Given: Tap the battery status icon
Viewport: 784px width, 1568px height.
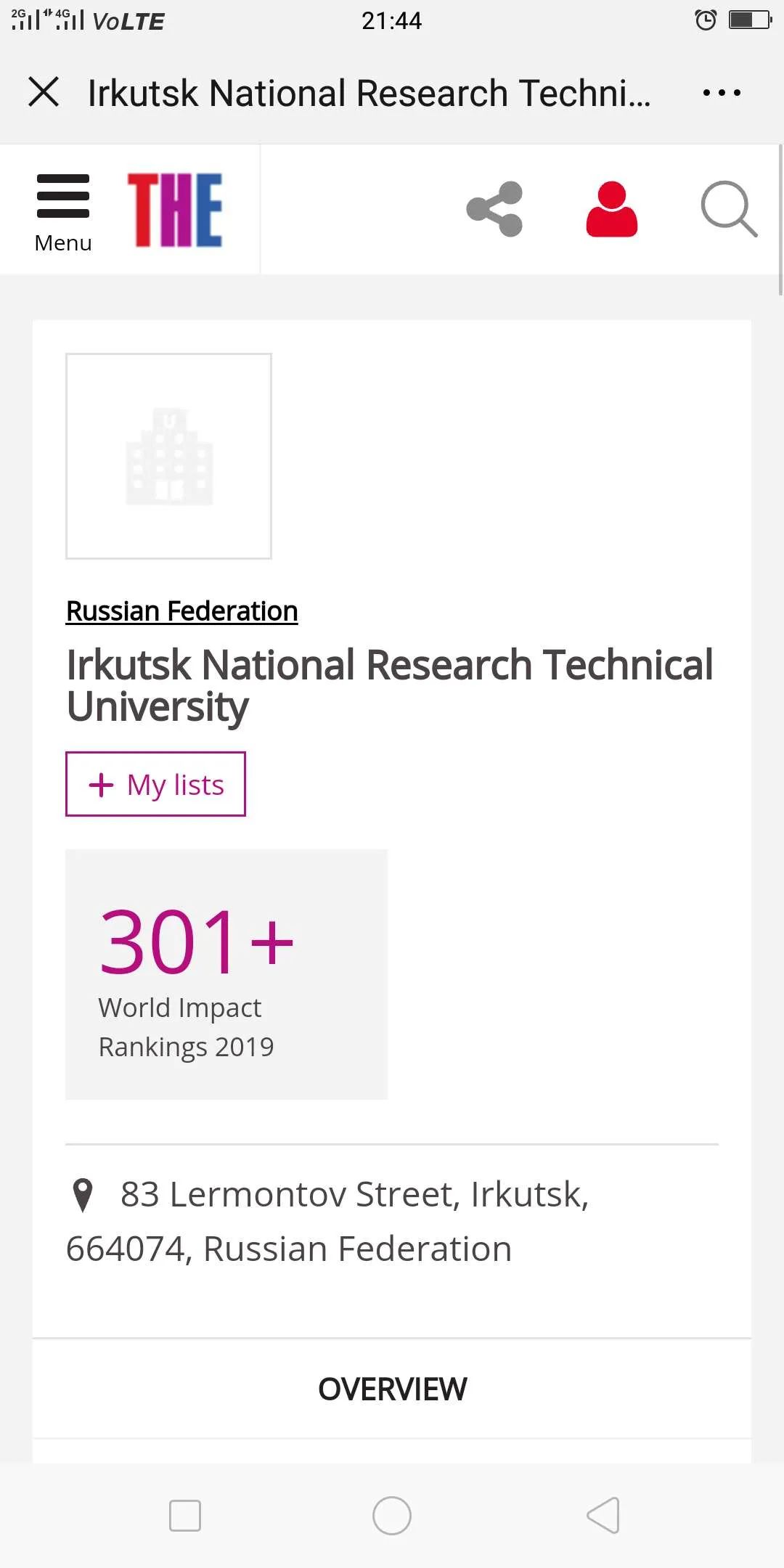Looking at the screenshot, I should [x=751, y=20].
